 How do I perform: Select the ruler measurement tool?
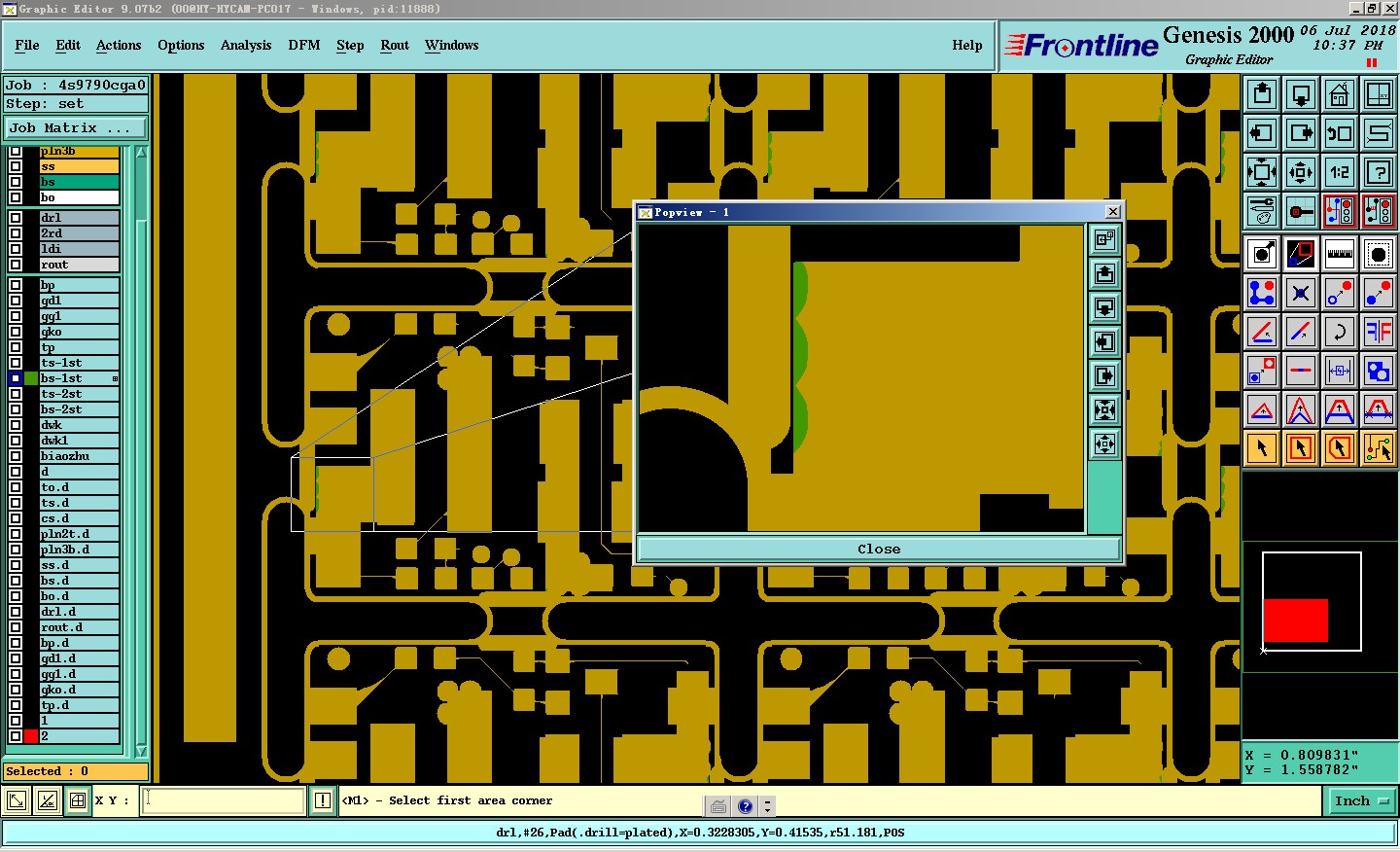pos(1339,254)
